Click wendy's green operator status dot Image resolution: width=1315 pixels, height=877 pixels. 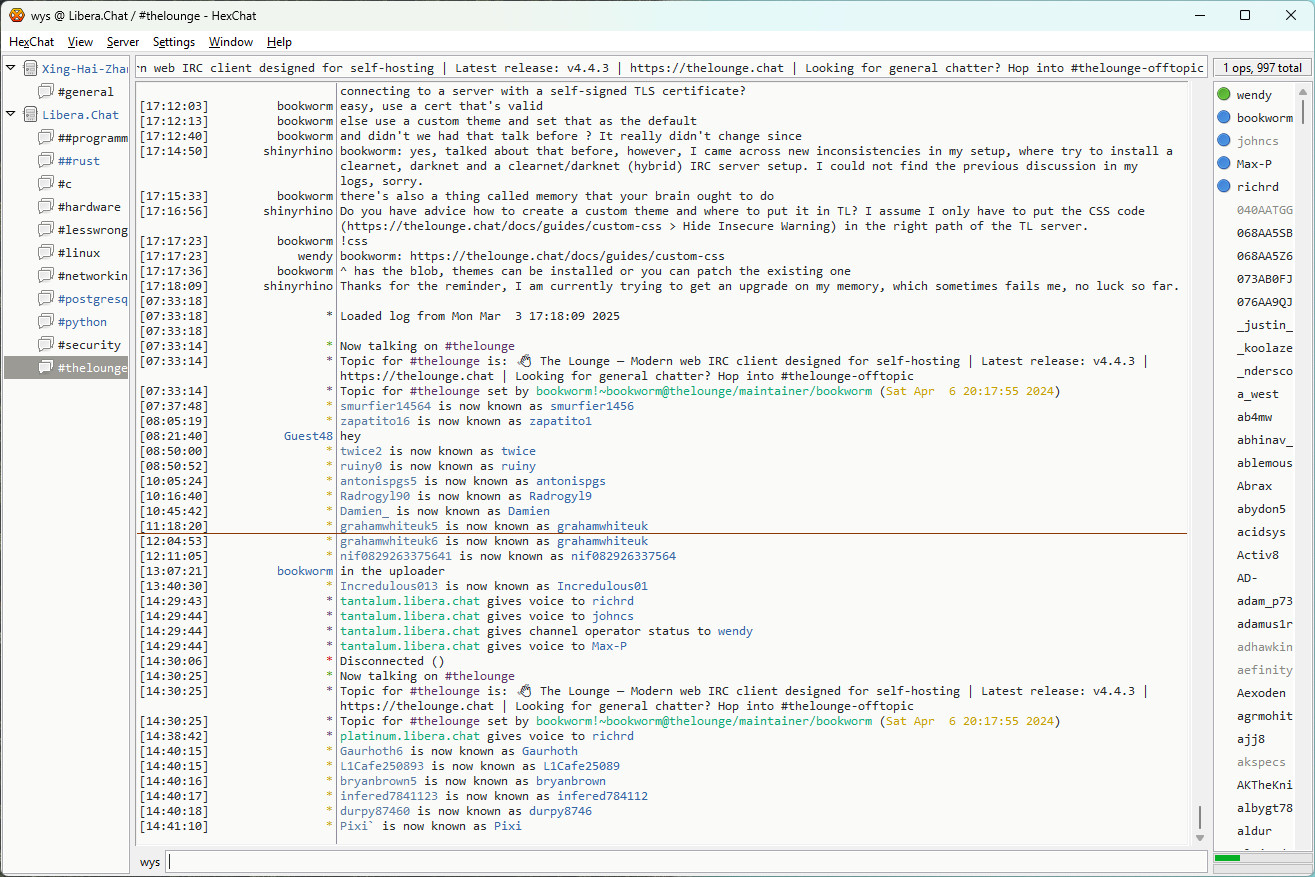point(1224,95)
